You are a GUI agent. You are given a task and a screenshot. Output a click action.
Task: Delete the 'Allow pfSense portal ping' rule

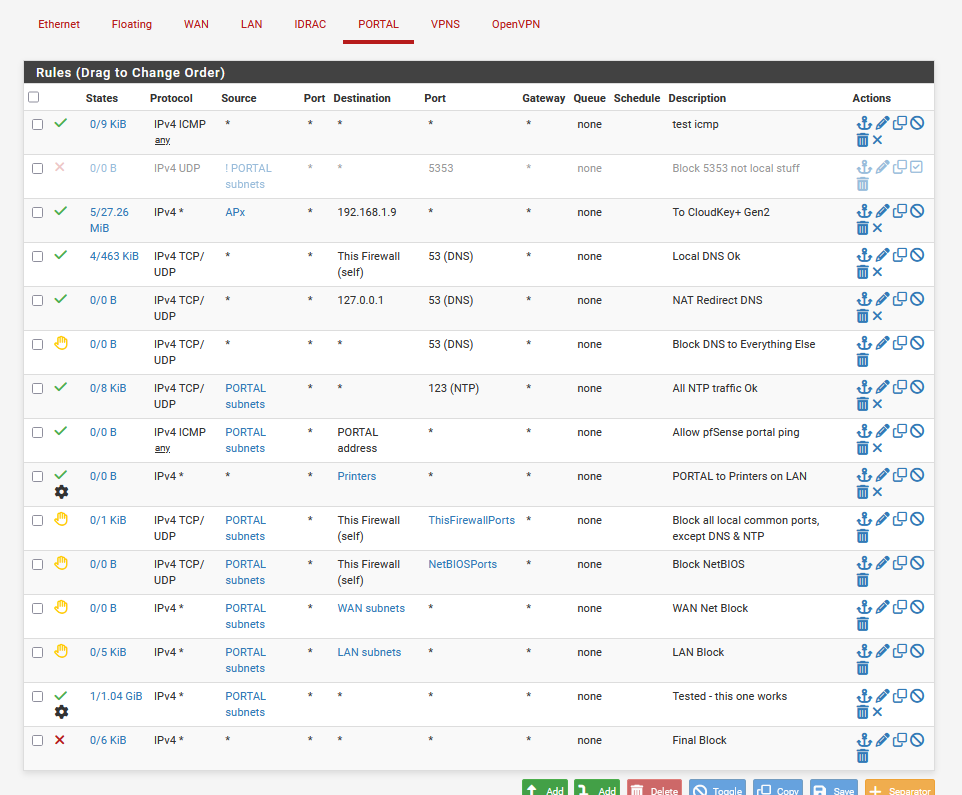863,448
